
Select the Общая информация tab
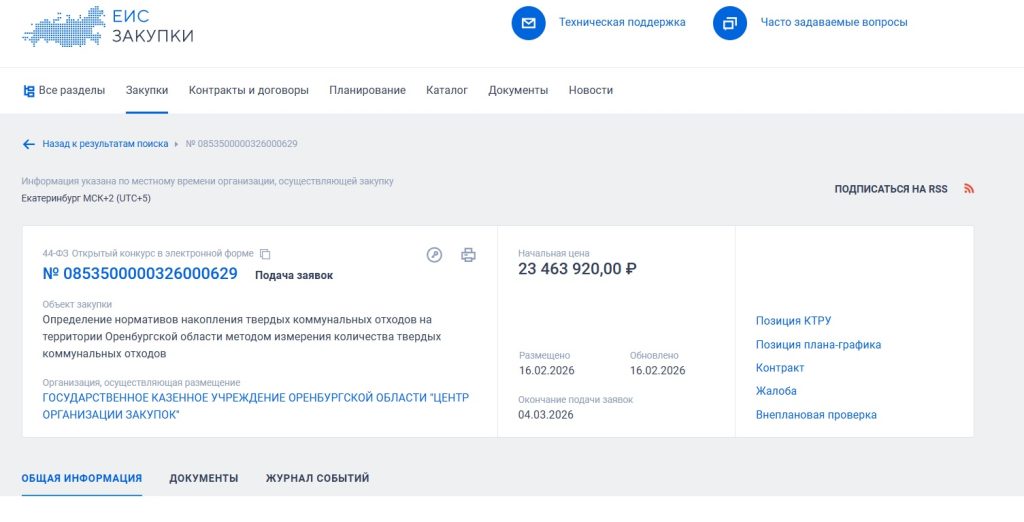coord(82,478)
